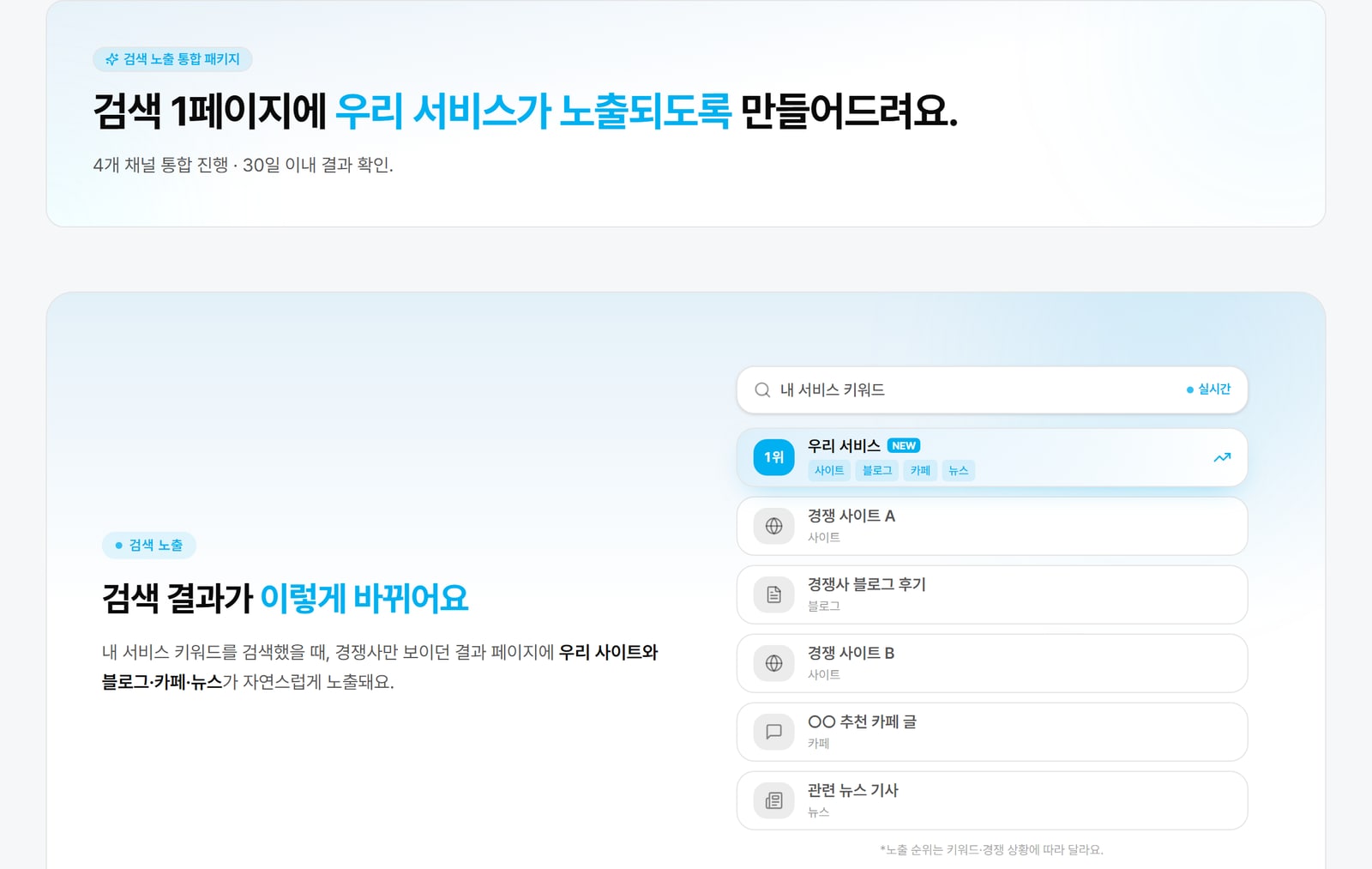1372x869 pixels.
Task: Click the NEW badge next to 우리 서비스
Action: [904, 445]
